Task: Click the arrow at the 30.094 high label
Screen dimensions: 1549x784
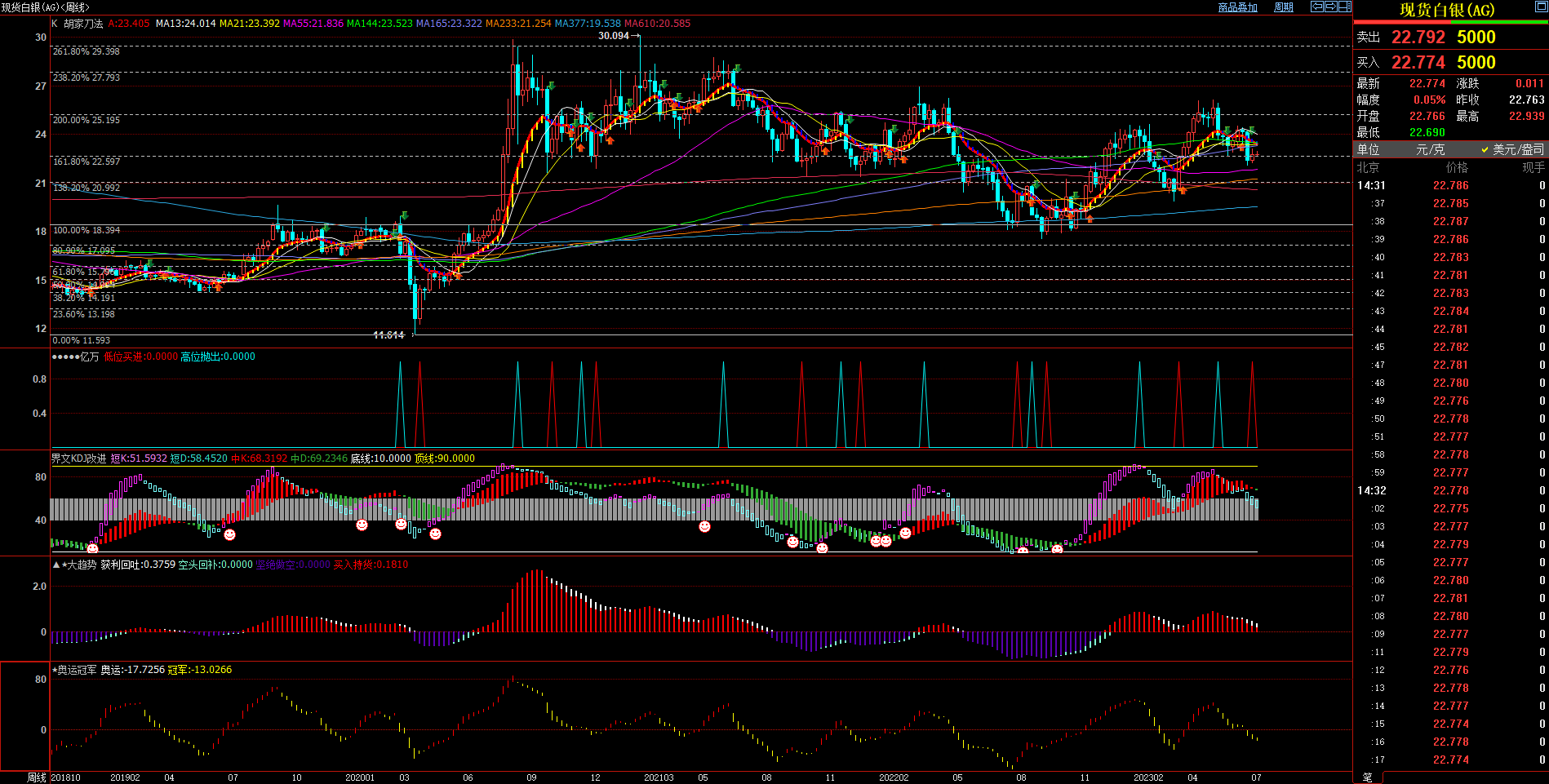Action: click(636, 36)
